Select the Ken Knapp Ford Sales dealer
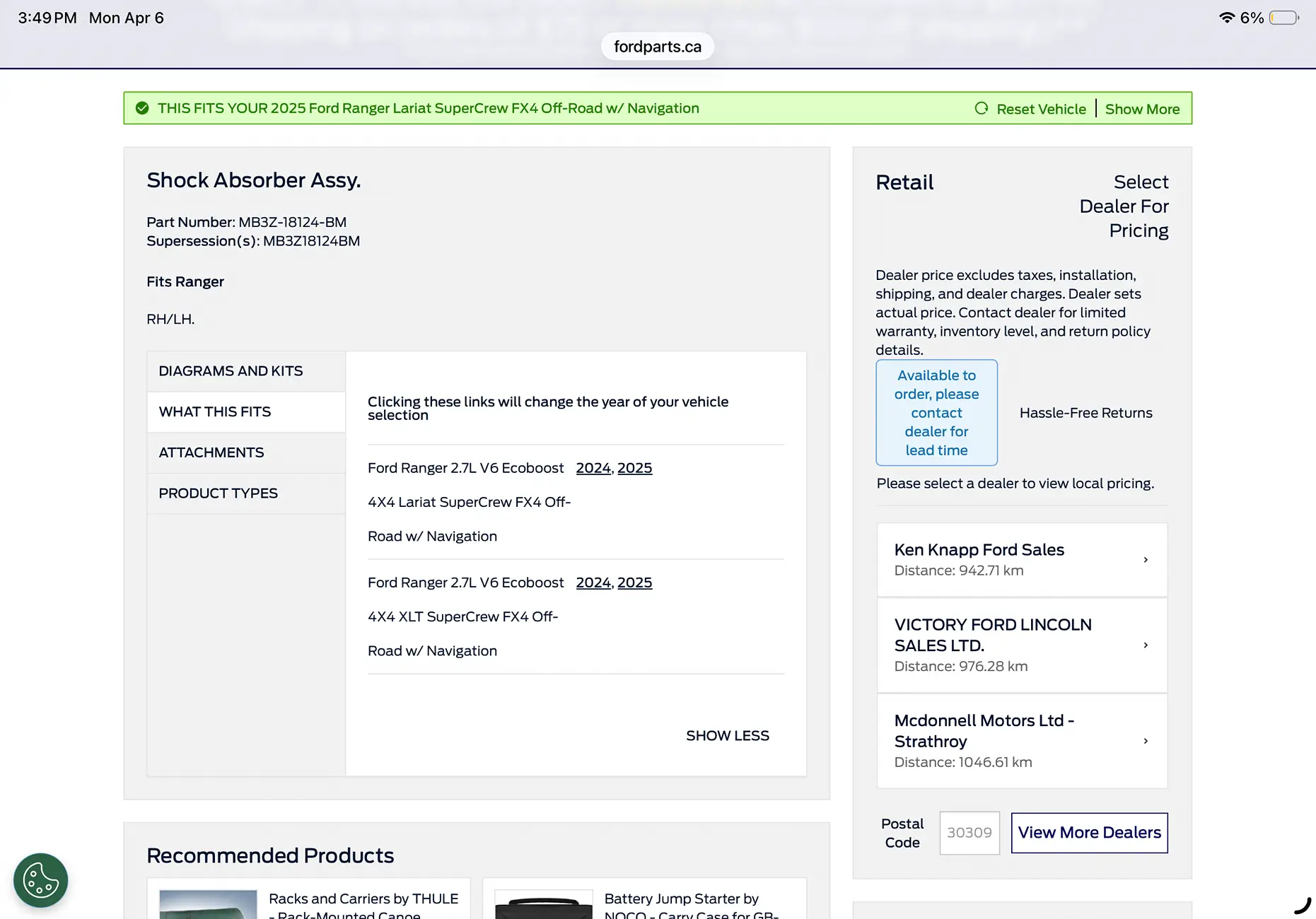The width and height of the screenshot is (1316, 919). coord(1022,560)
